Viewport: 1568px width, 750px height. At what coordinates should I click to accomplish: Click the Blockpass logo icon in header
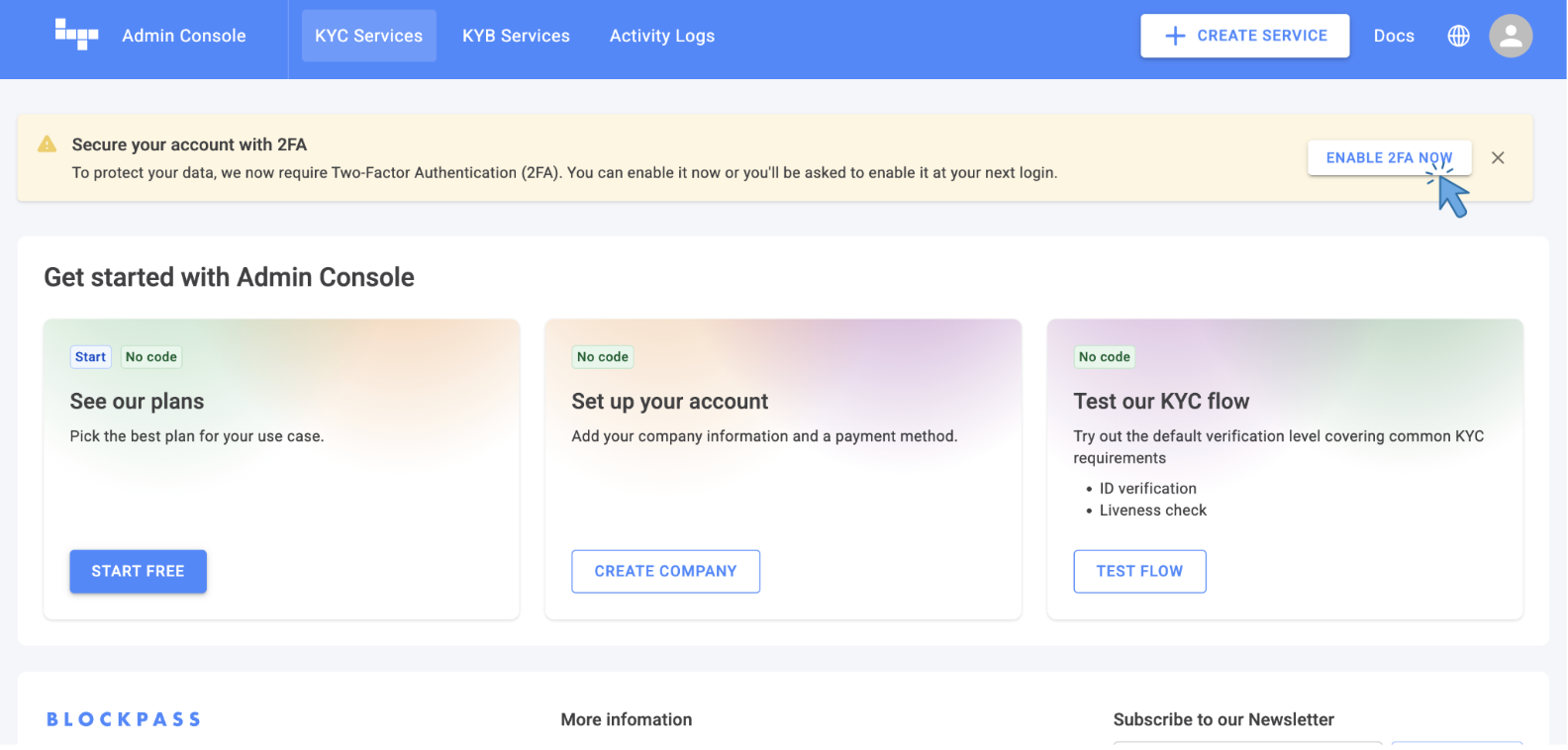click(x=76, y=35)
